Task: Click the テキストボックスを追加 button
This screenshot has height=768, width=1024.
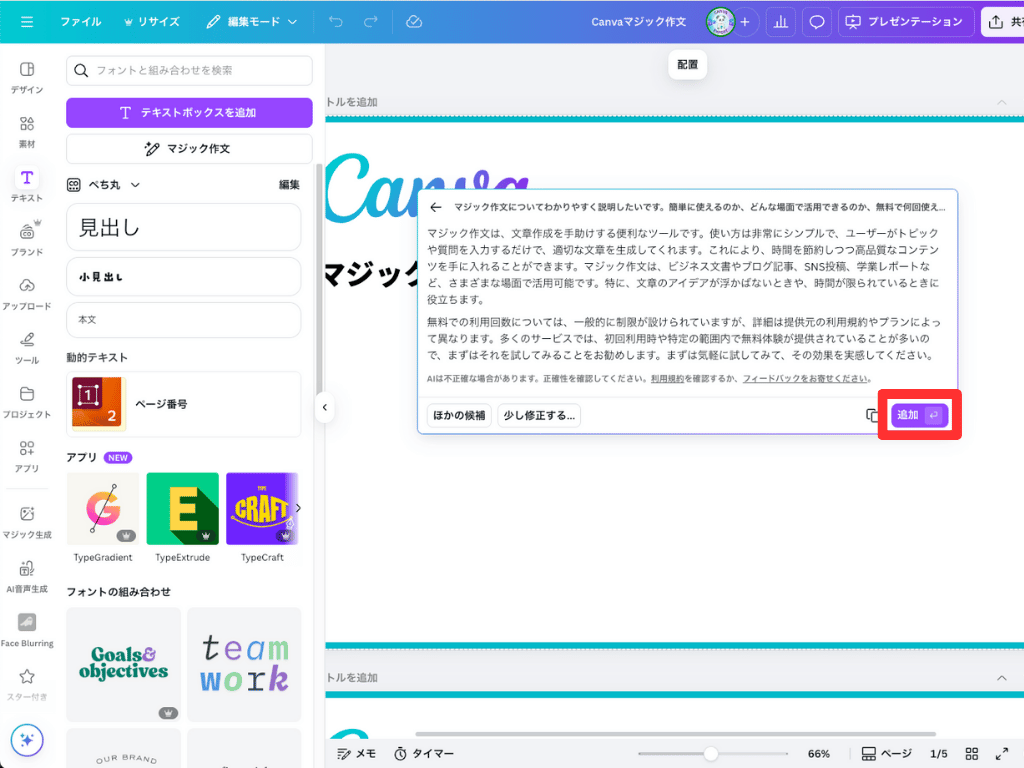Action: tap(189, 113)
